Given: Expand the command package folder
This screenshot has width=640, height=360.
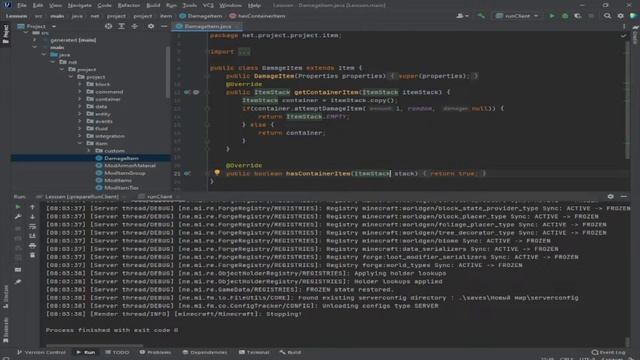Looking at the screenshot, I should tap(80, 92).
